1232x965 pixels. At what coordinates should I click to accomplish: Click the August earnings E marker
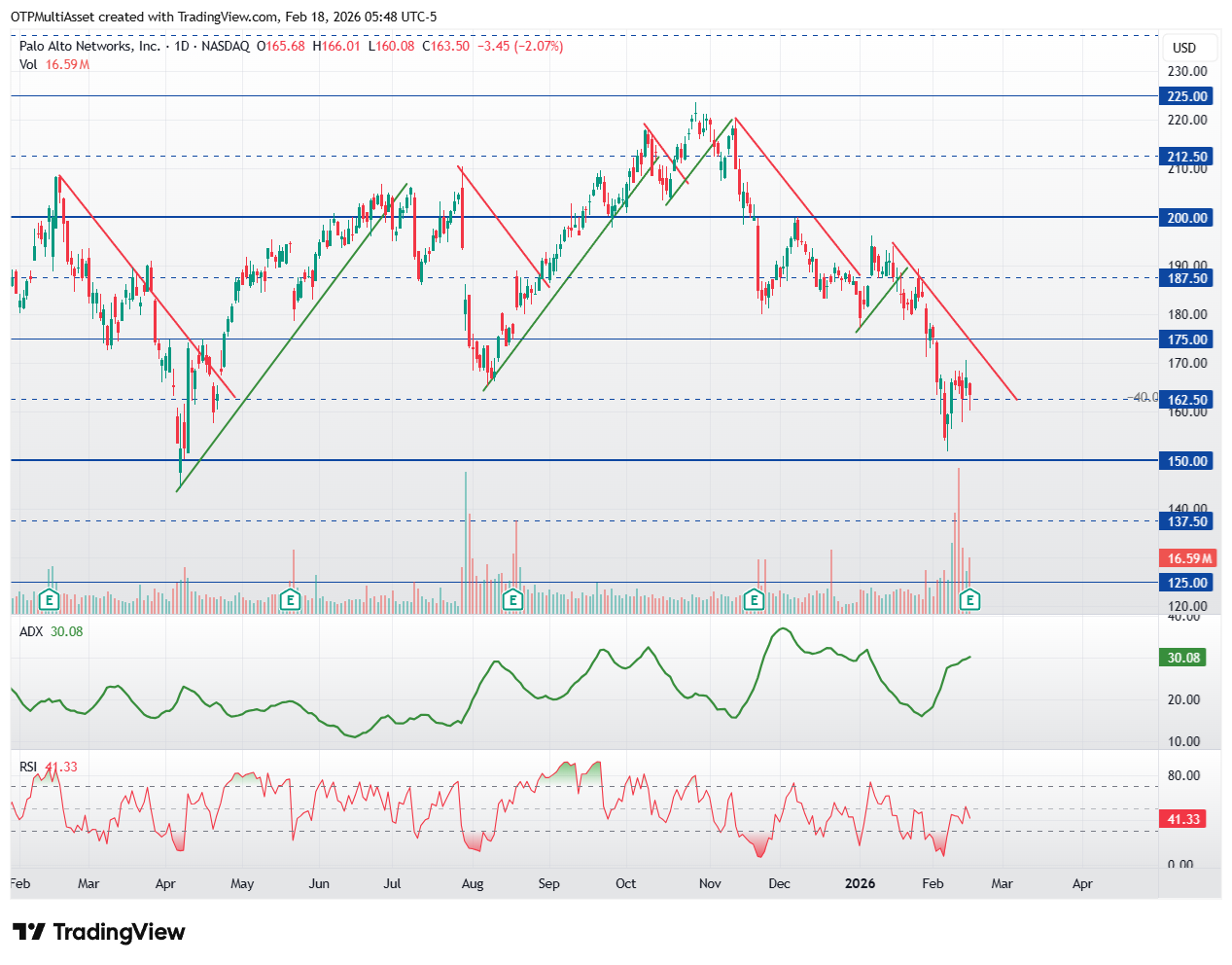tap(512, 600)
